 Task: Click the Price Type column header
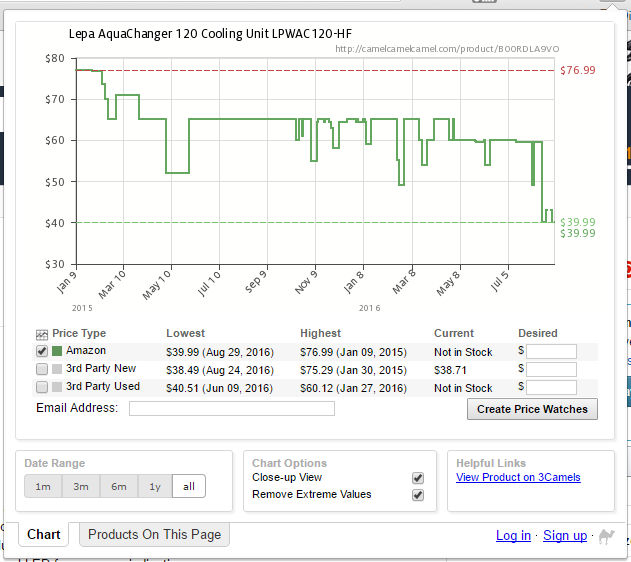tap(79, 333)
